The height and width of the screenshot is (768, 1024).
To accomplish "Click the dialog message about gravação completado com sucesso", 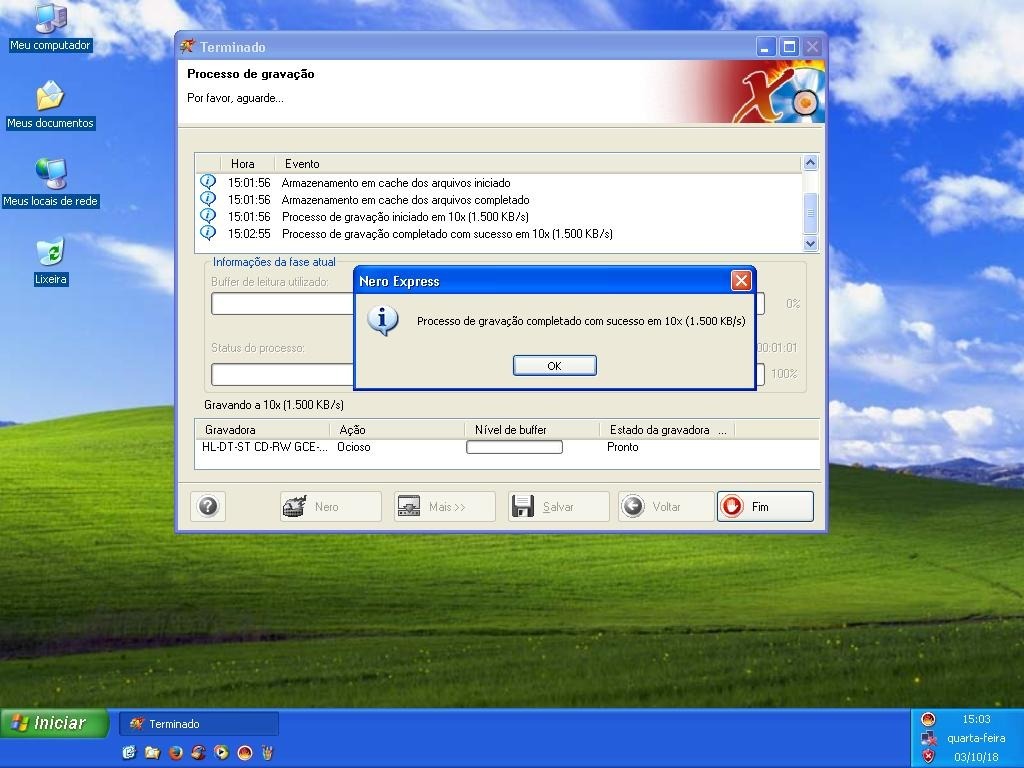I will click(x=581, y=321).
